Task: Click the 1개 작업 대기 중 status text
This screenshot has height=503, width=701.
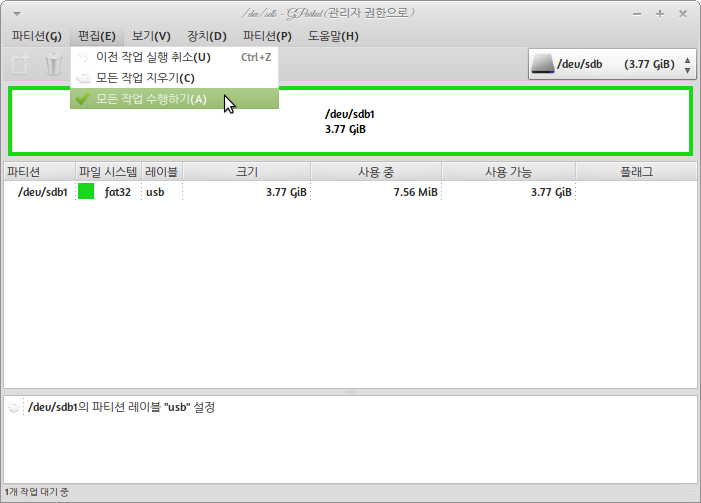Action: 37,492
